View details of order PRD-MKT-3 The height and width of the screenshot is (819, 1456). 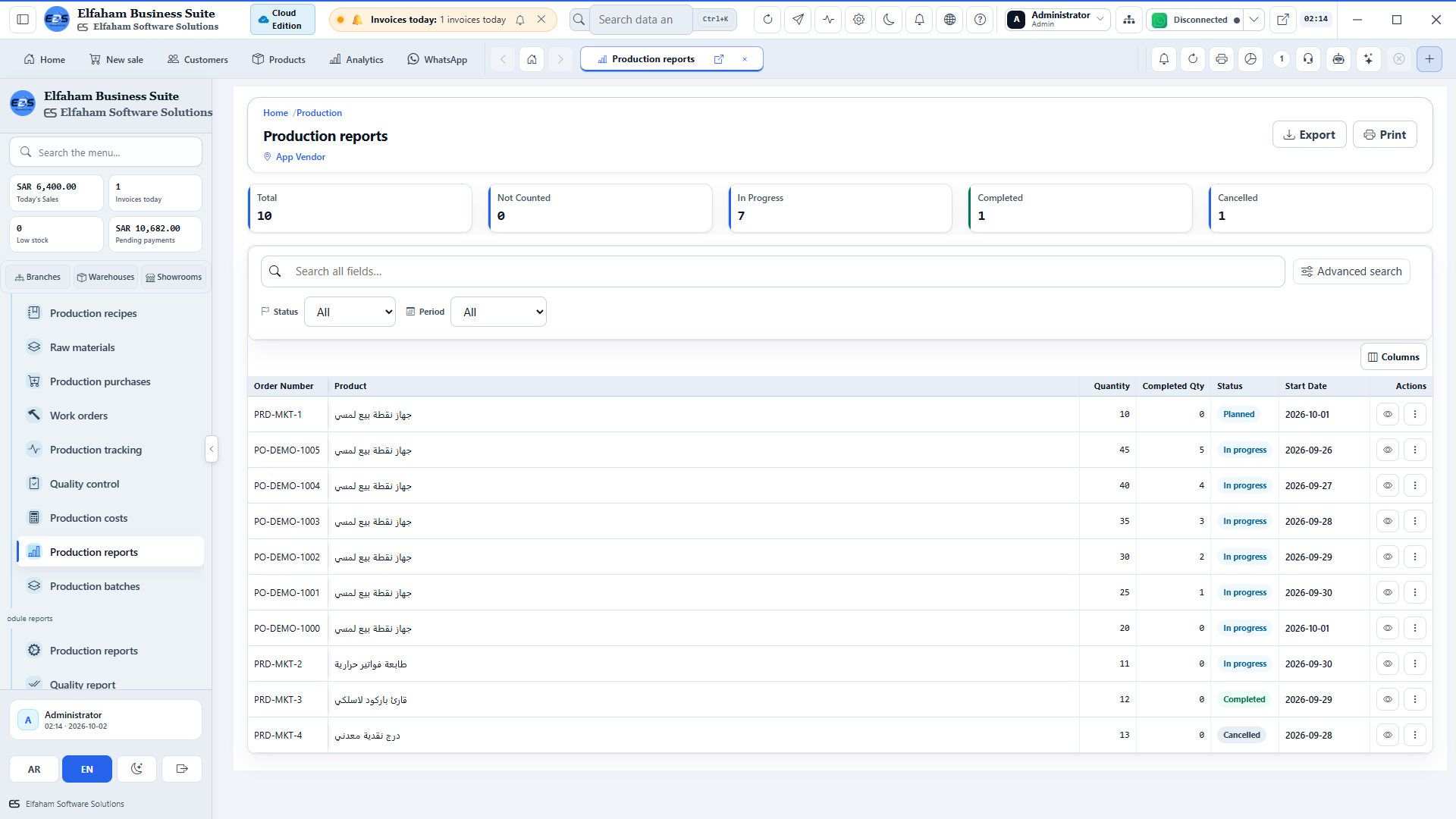click(x=1388, y=699)
